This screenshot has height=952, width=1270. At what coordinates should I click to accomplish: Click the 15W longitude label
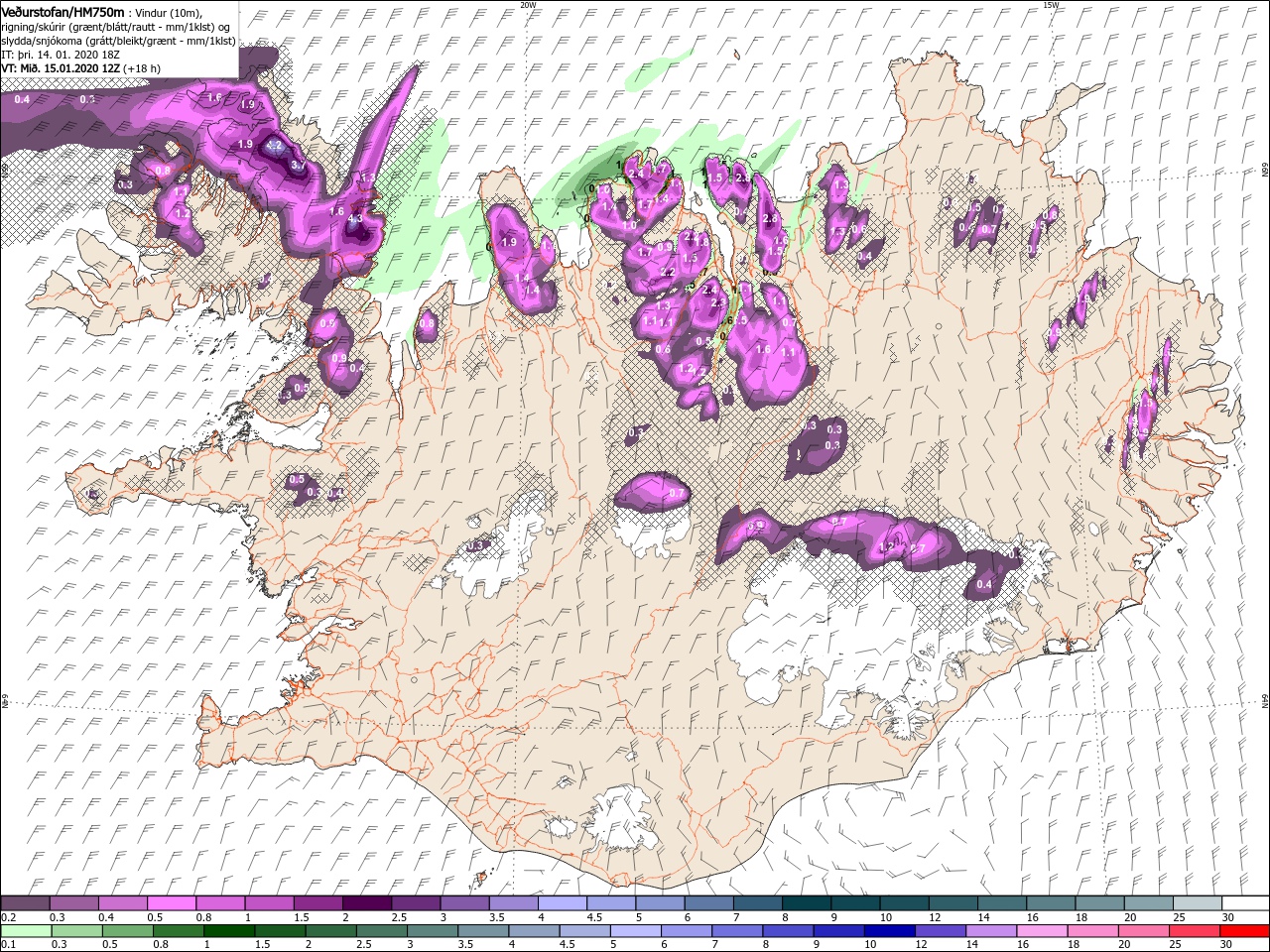coord(1051,5)
